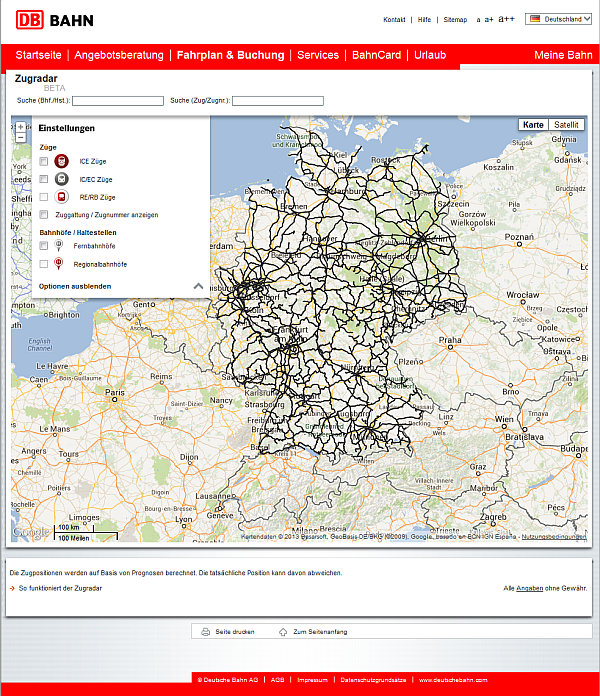
Task: Zoom out the map with minus button
Action: click(x=20, y=138)
